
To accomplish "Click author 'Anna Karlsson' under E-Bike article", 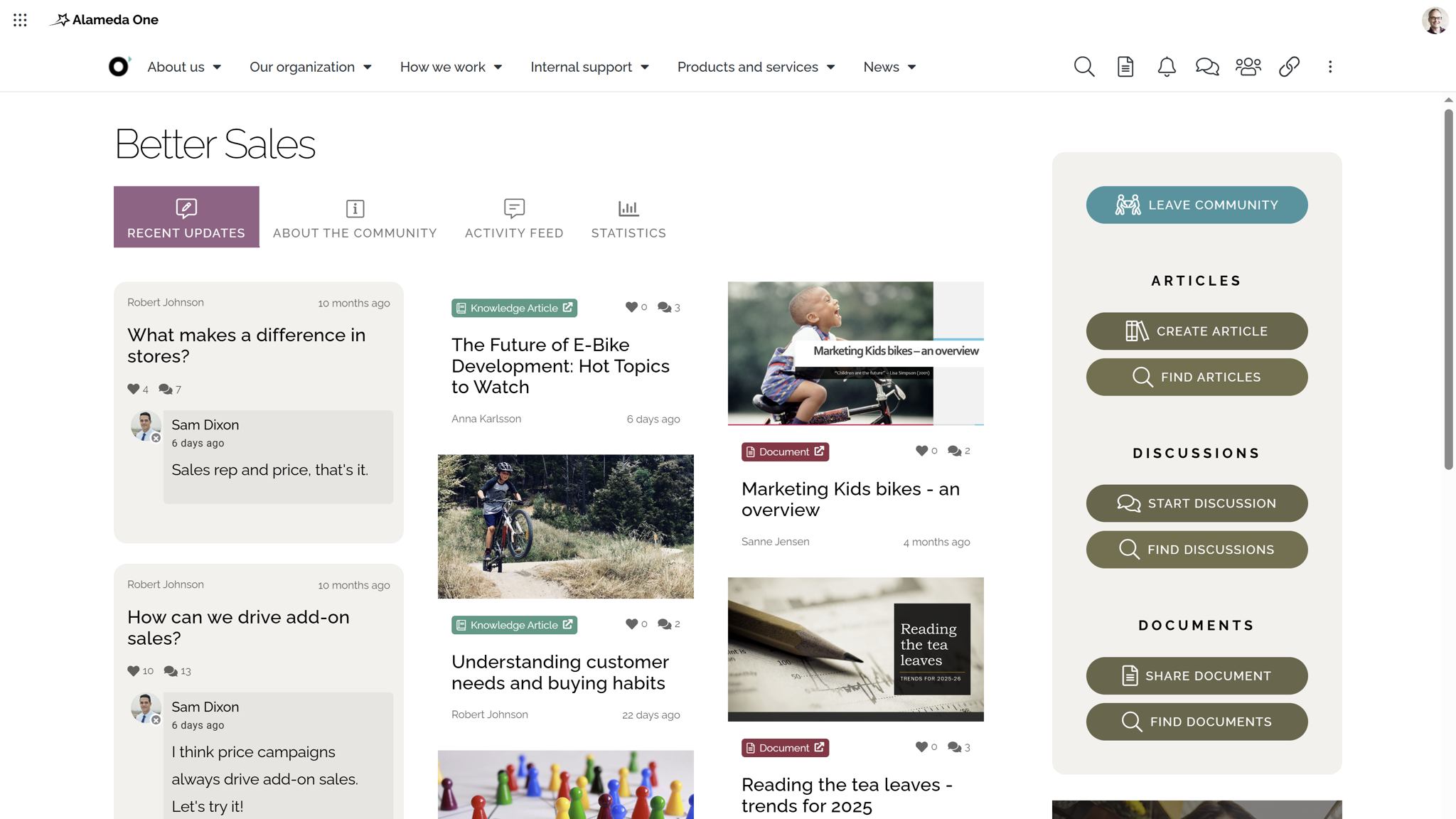I will [x=486, y=419].
